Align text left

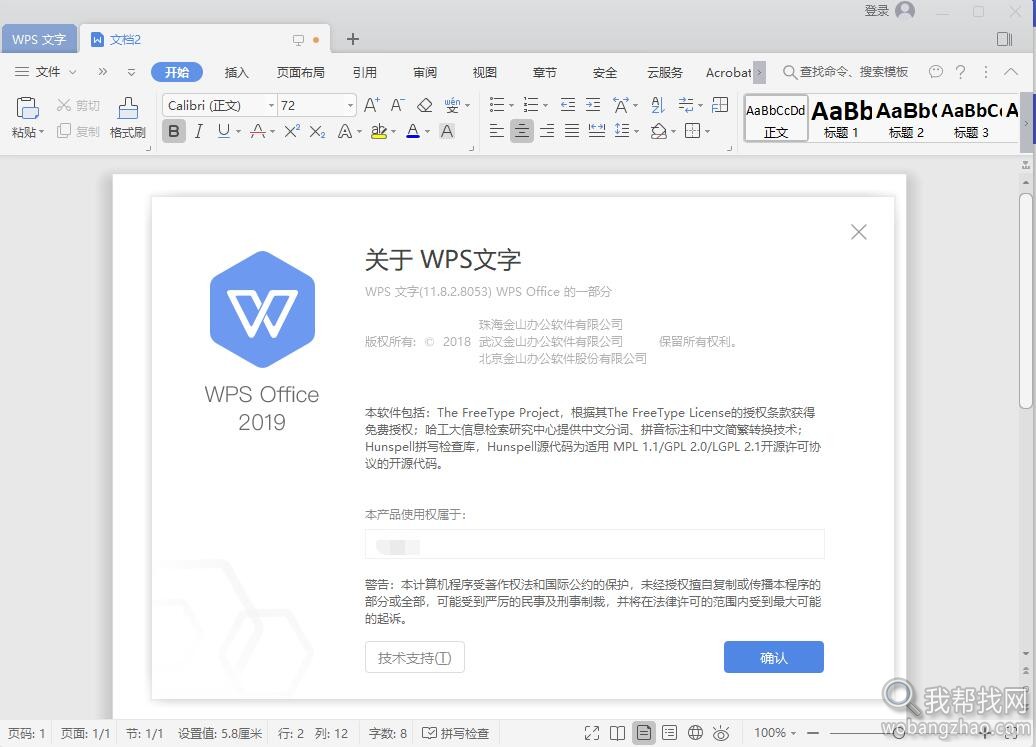coord(497,131)
